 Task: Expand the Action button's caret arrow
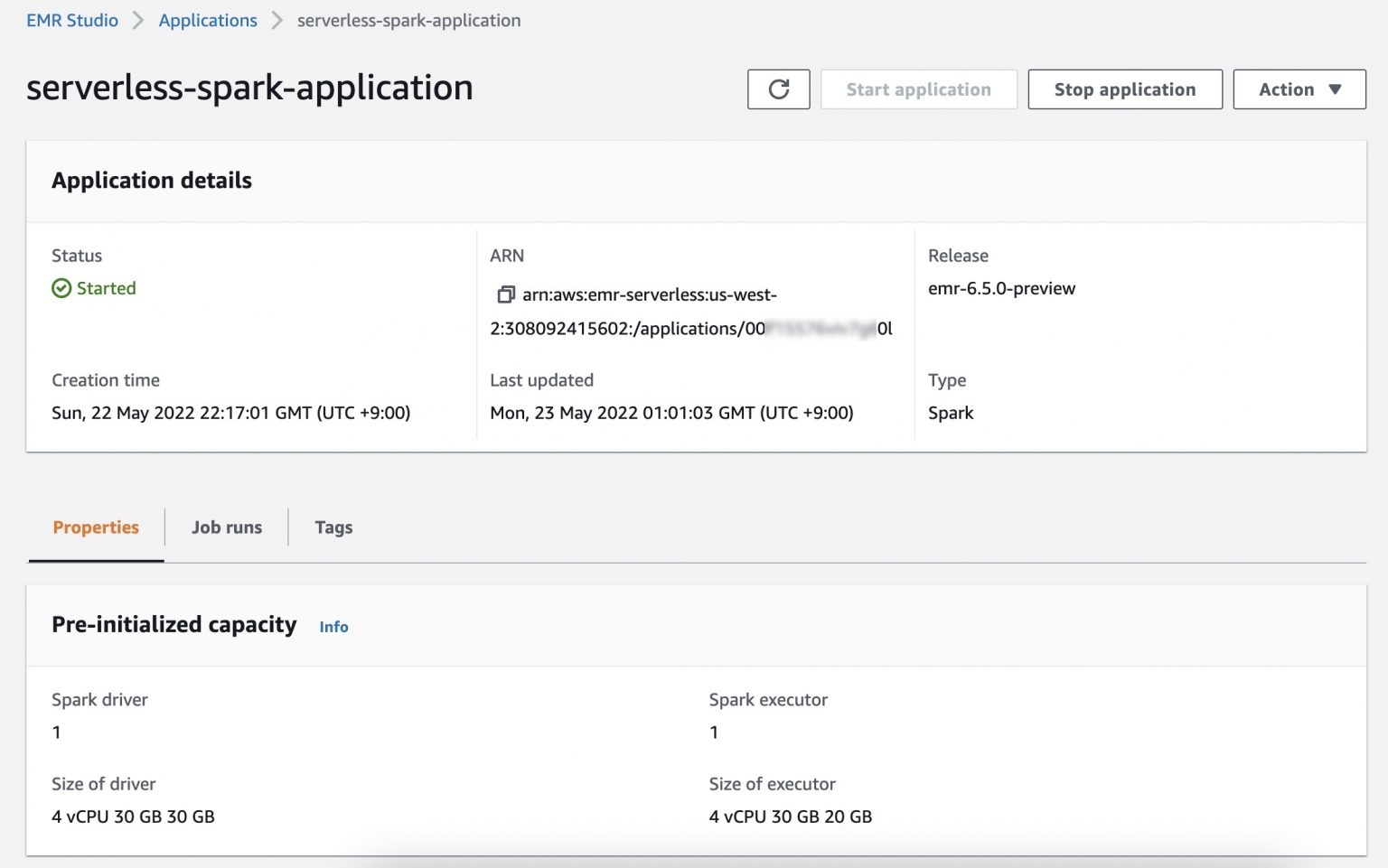click(x=1335, y=89)
